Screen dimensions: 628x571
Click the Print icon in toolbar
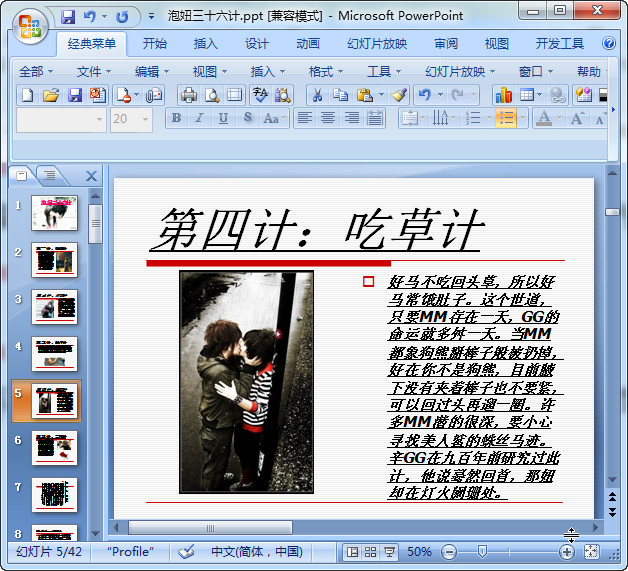pyautogui.click(x=189, y=95)
